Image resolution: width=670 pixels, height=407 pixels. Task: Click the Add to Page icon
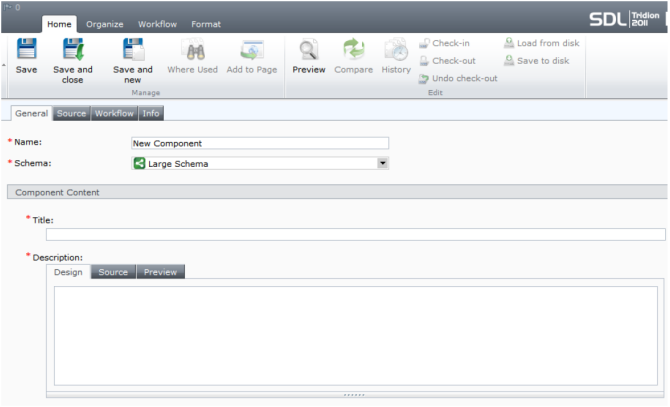[252, 51]
